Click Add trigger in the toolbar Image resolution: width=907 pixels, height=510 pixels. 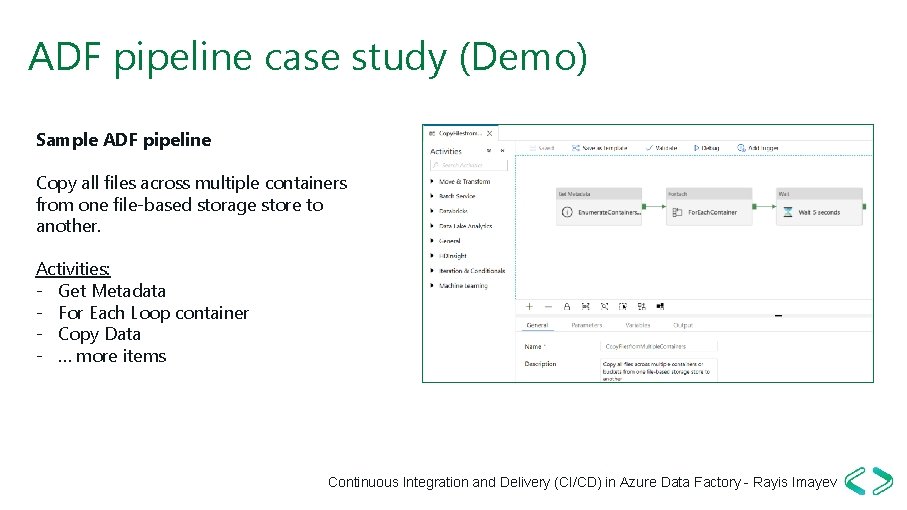757,148
